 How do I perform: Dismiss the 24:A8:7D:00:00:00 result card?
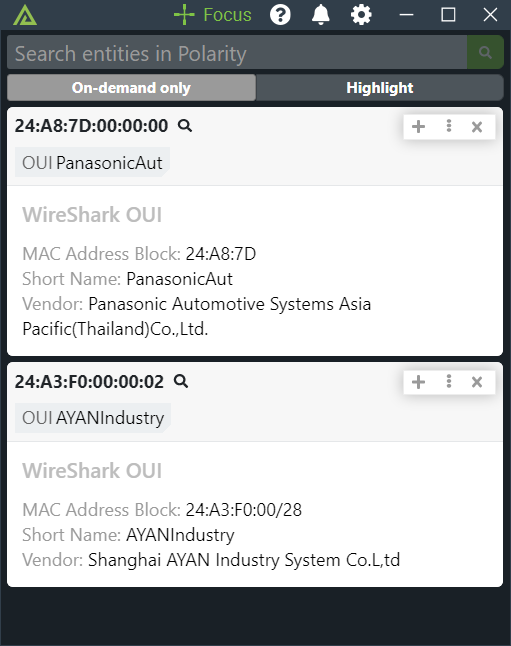(x=477, y=127)
